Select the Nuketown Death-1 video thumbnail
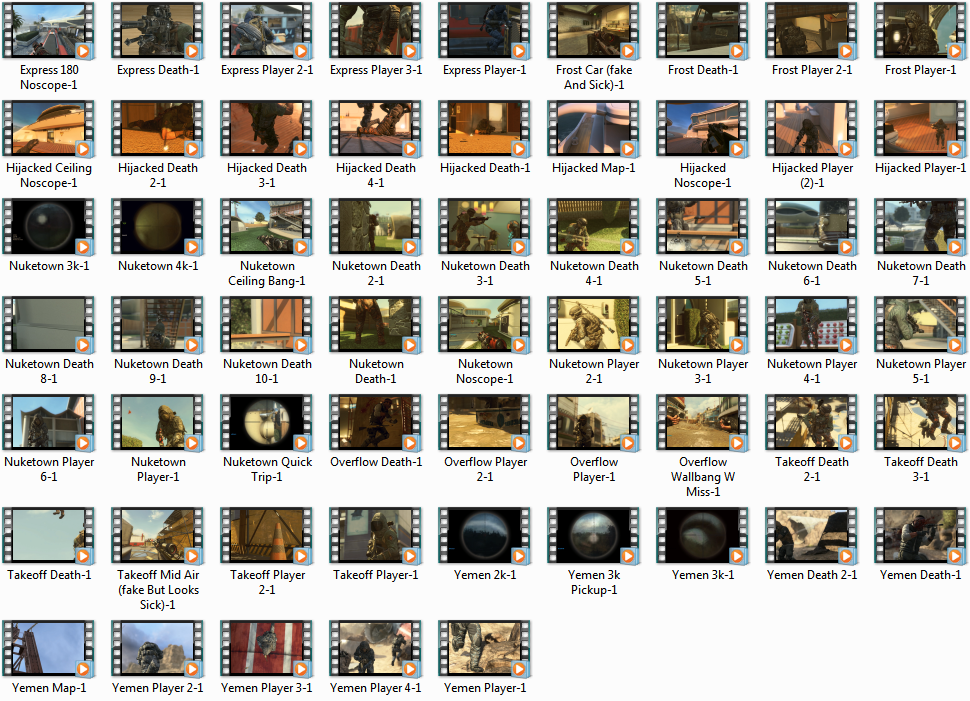 click(x=376, y=324)
